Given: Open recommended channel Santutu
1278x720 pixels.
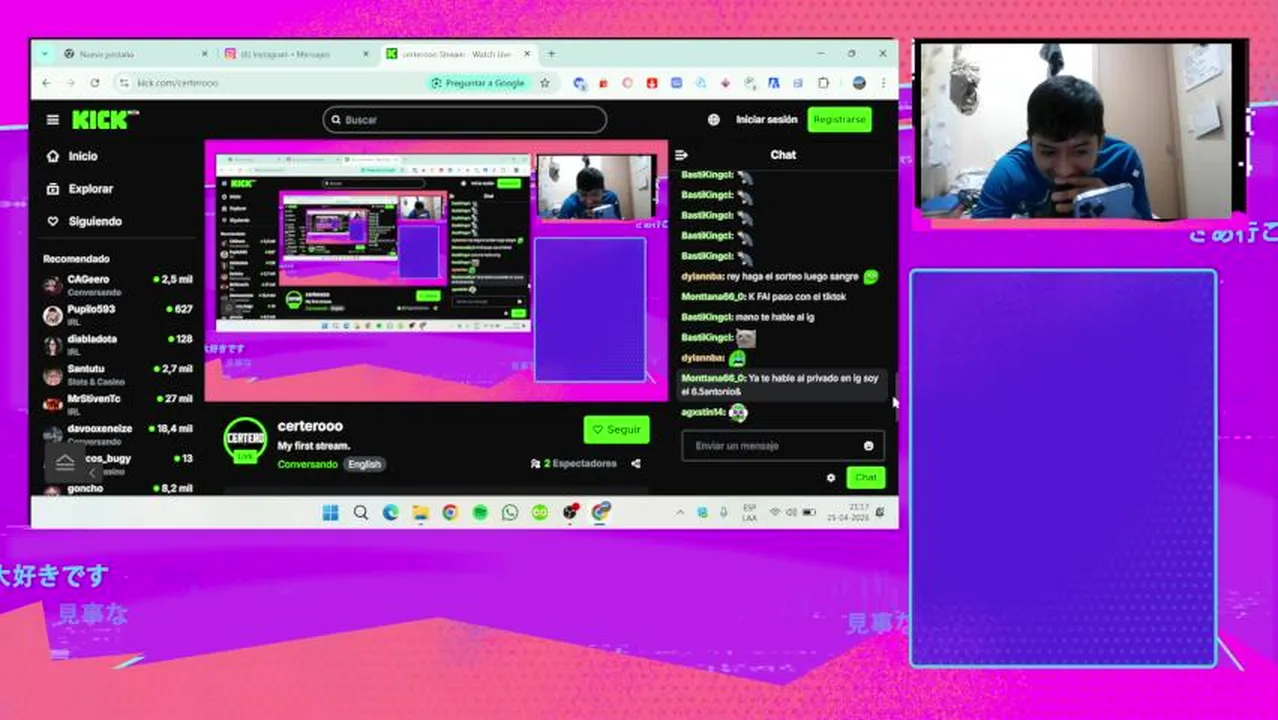Looking at the screenshot, I should pos(118,375).
